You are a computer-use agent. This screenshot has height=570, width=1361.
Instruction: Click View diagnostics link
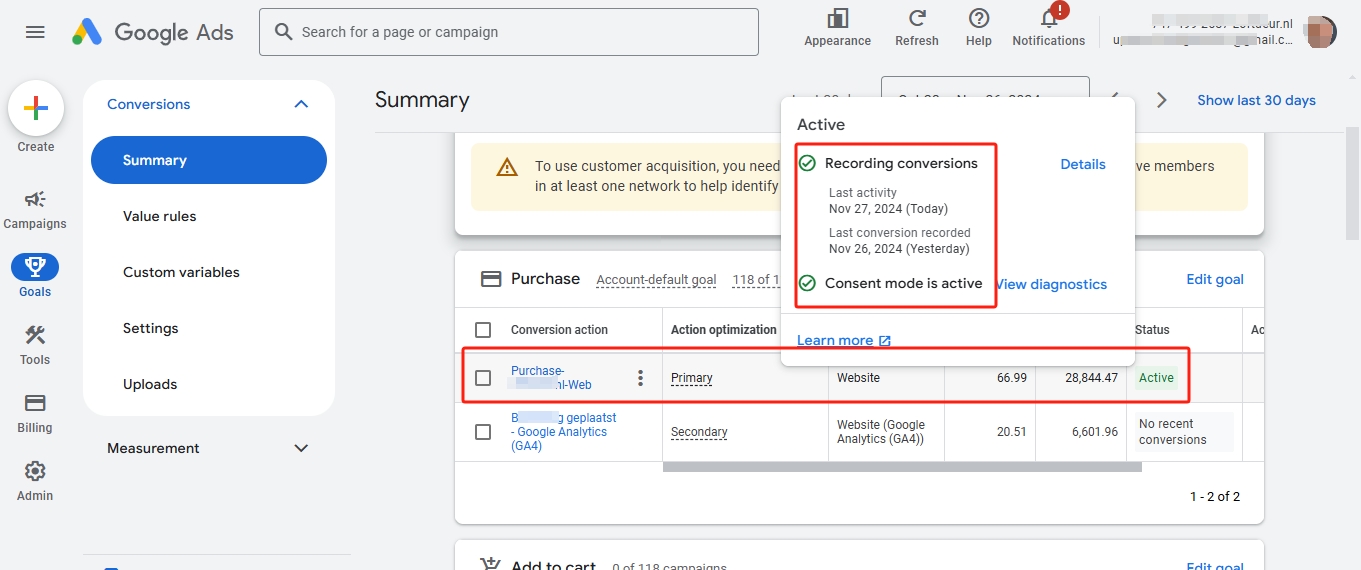pos(1052,284)
